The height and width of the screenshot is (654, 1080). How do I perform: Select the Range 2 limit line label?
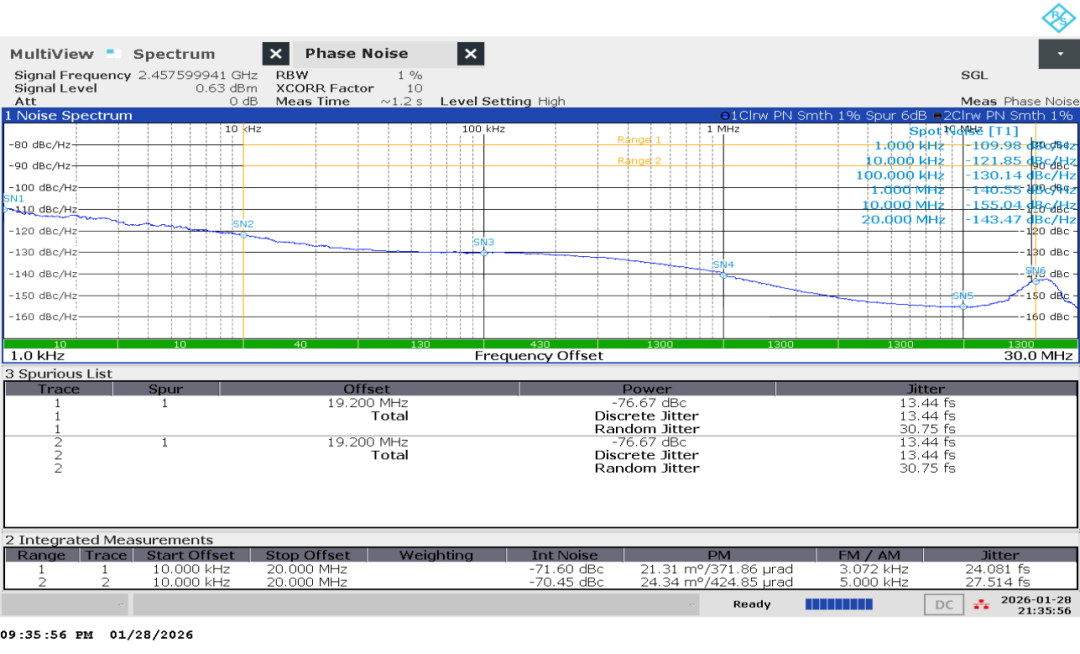[638, 160]
